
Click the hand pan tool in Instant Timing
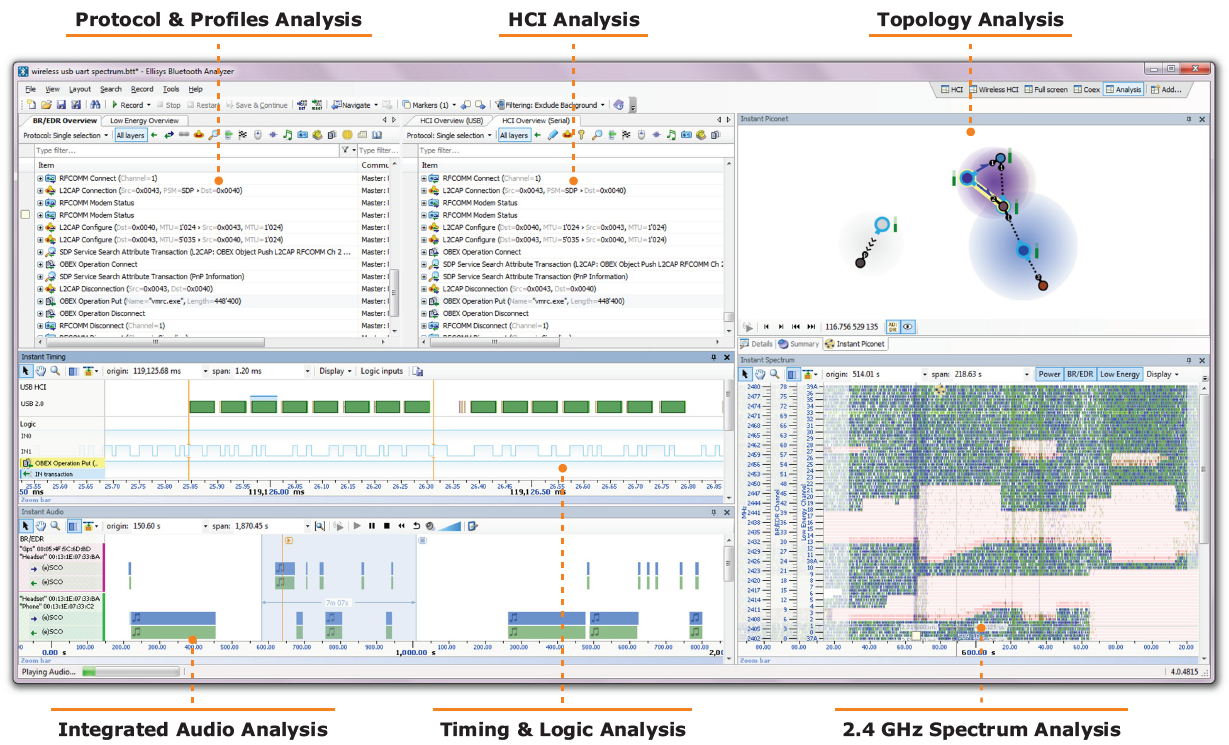(x=41, y=371)
